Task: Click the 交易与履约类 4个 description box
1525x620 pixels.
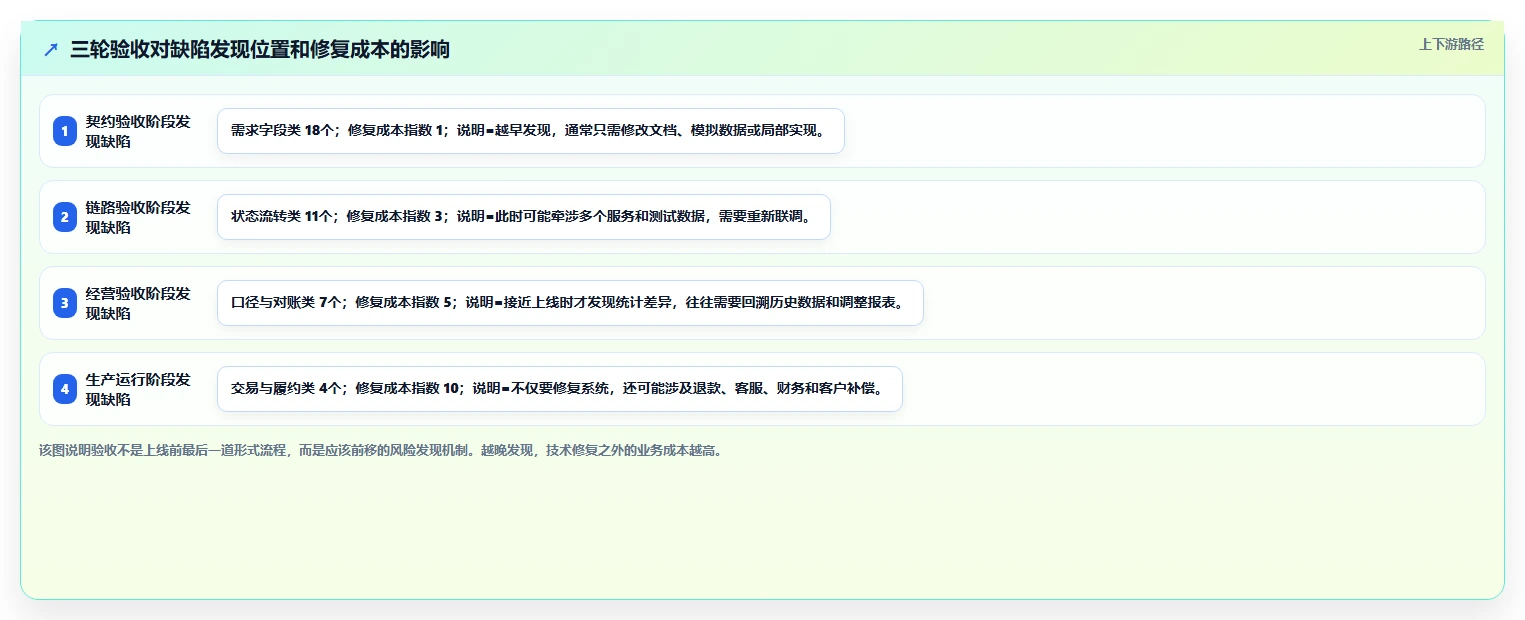Action: point(560,389)
